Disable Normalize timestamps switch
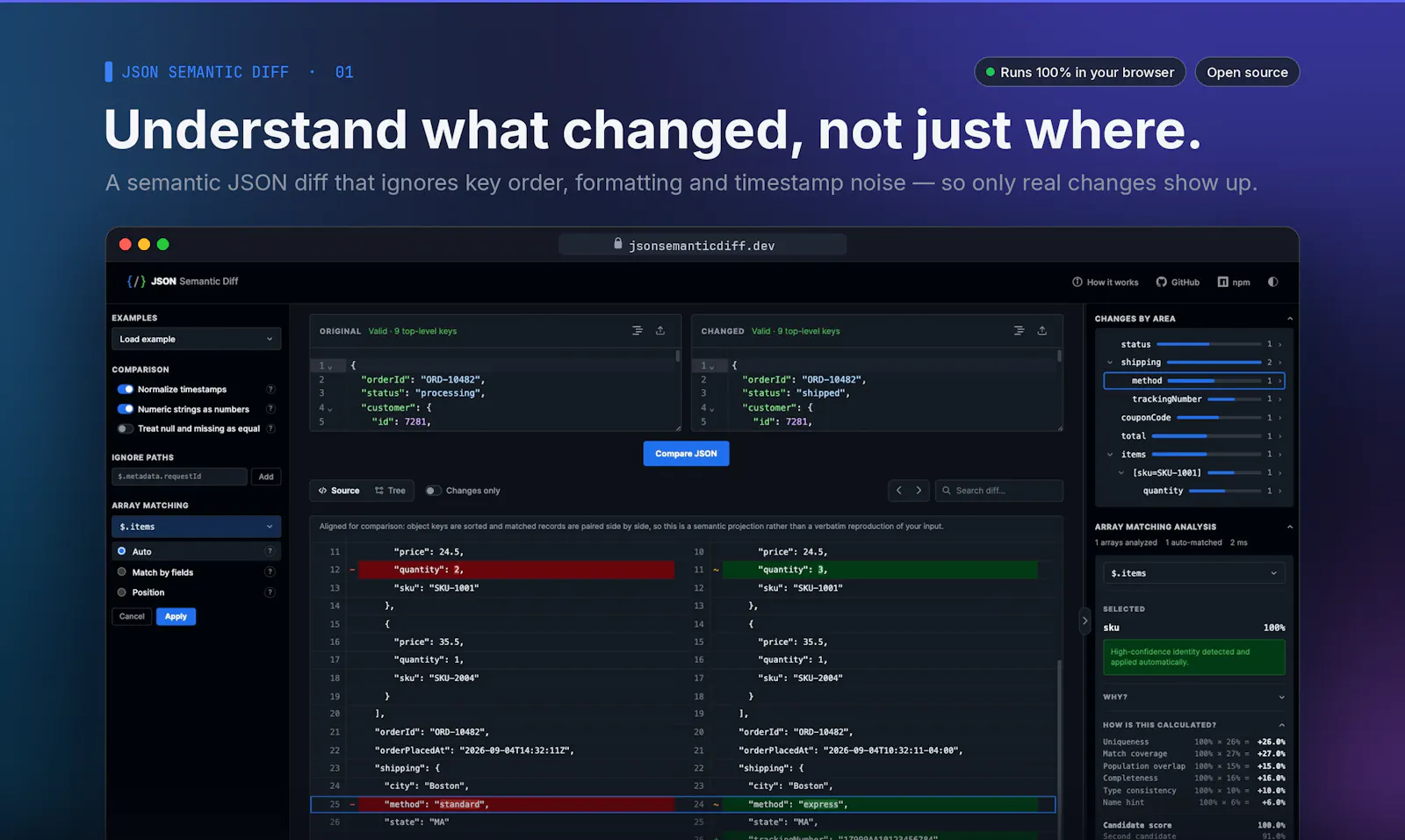This screenshot has height=840, width=1405. pyautogui.click(x=125, y=389)
